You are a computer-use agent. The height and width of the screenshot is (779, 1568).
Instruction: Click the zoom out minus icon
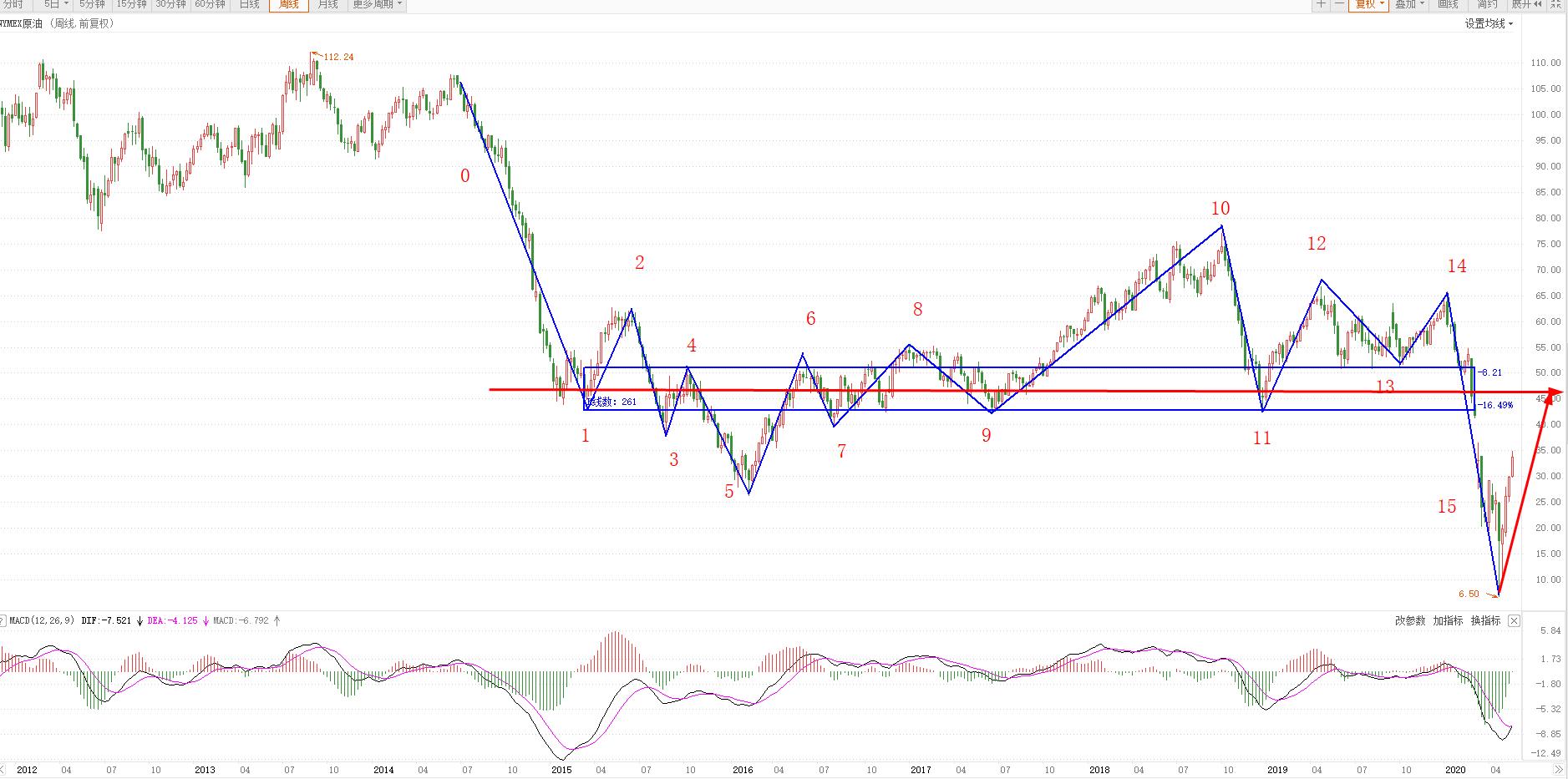[x=1339, y=4]
